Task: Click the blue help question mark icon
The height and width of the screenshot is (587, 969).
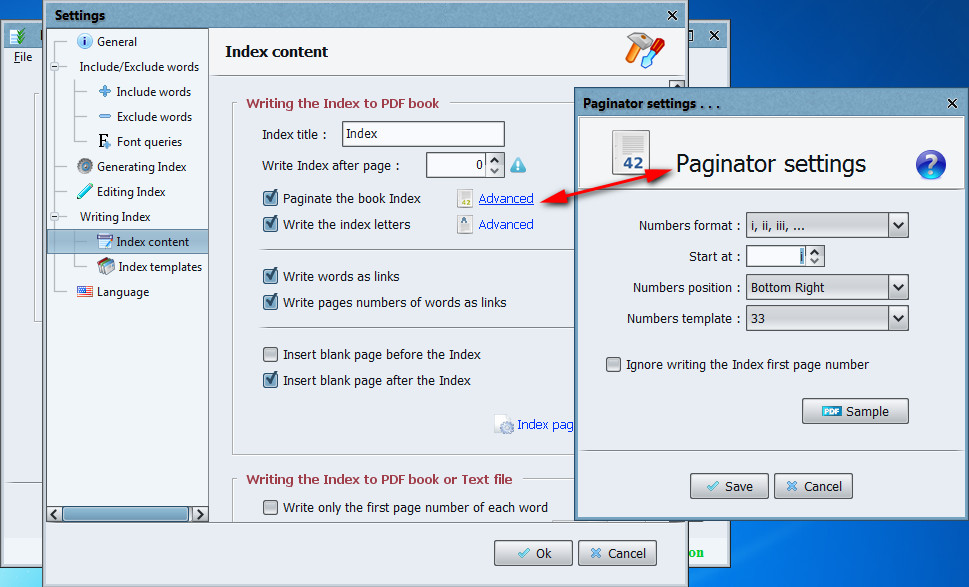Action: click(930, 165)
